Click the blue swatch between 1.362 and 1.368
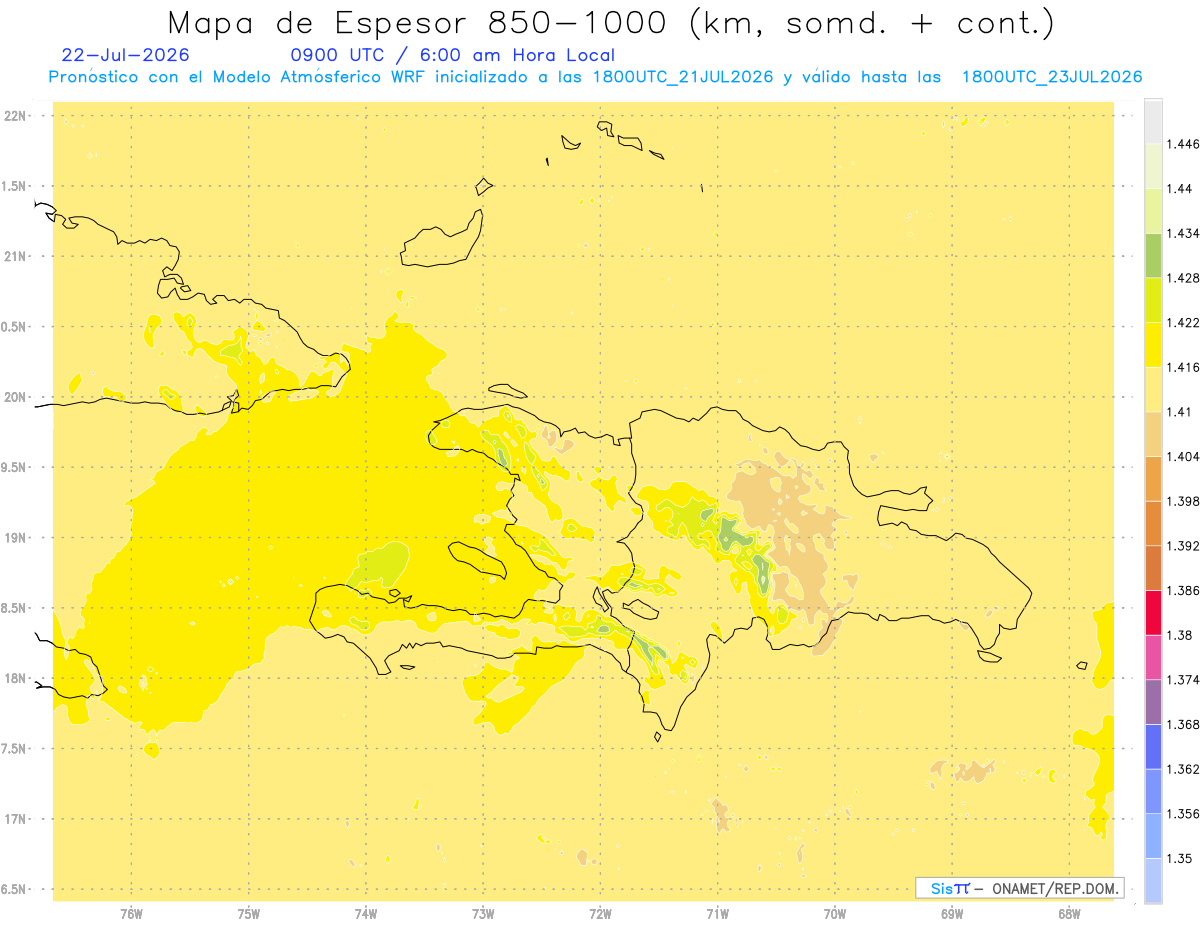Image resolution: width=1200 pixels, height=927 pixels. pos(1153,746)
